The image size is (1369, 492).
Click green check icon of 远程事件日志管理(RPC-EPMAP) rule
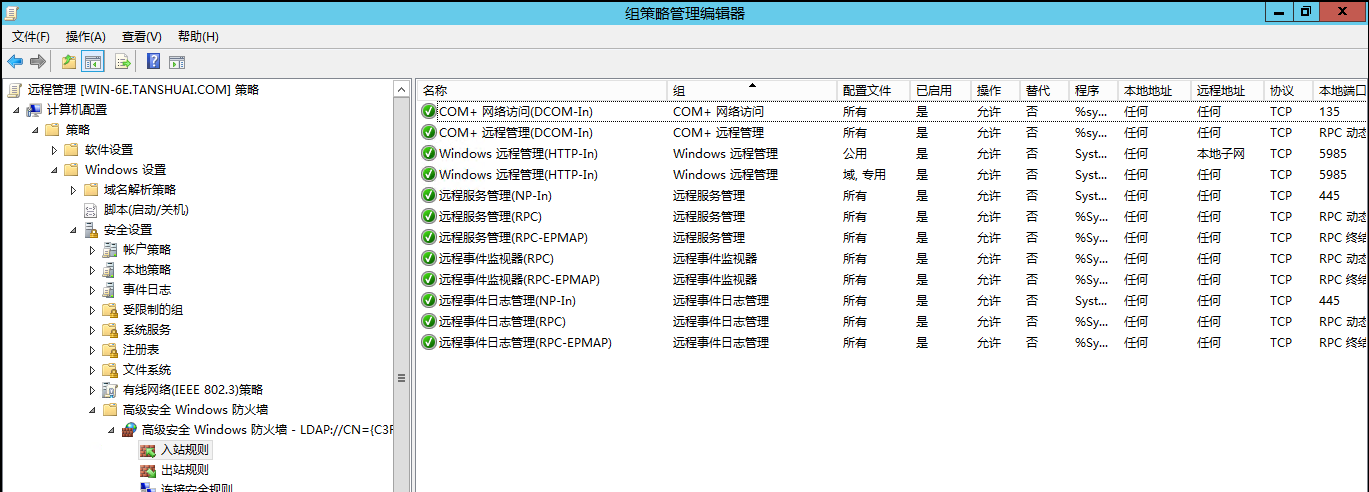(x=429, y=343)
